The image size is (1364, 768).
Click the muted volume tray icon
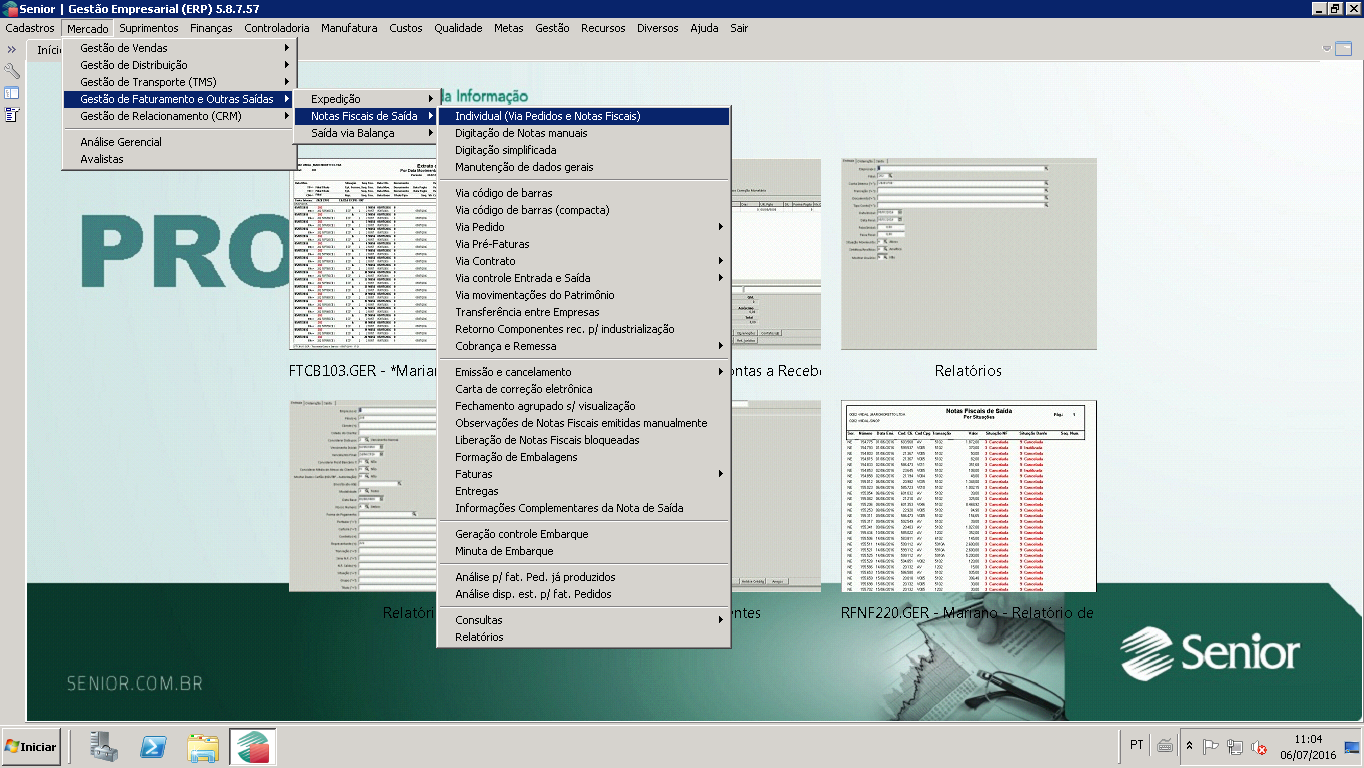(1260, 746)
